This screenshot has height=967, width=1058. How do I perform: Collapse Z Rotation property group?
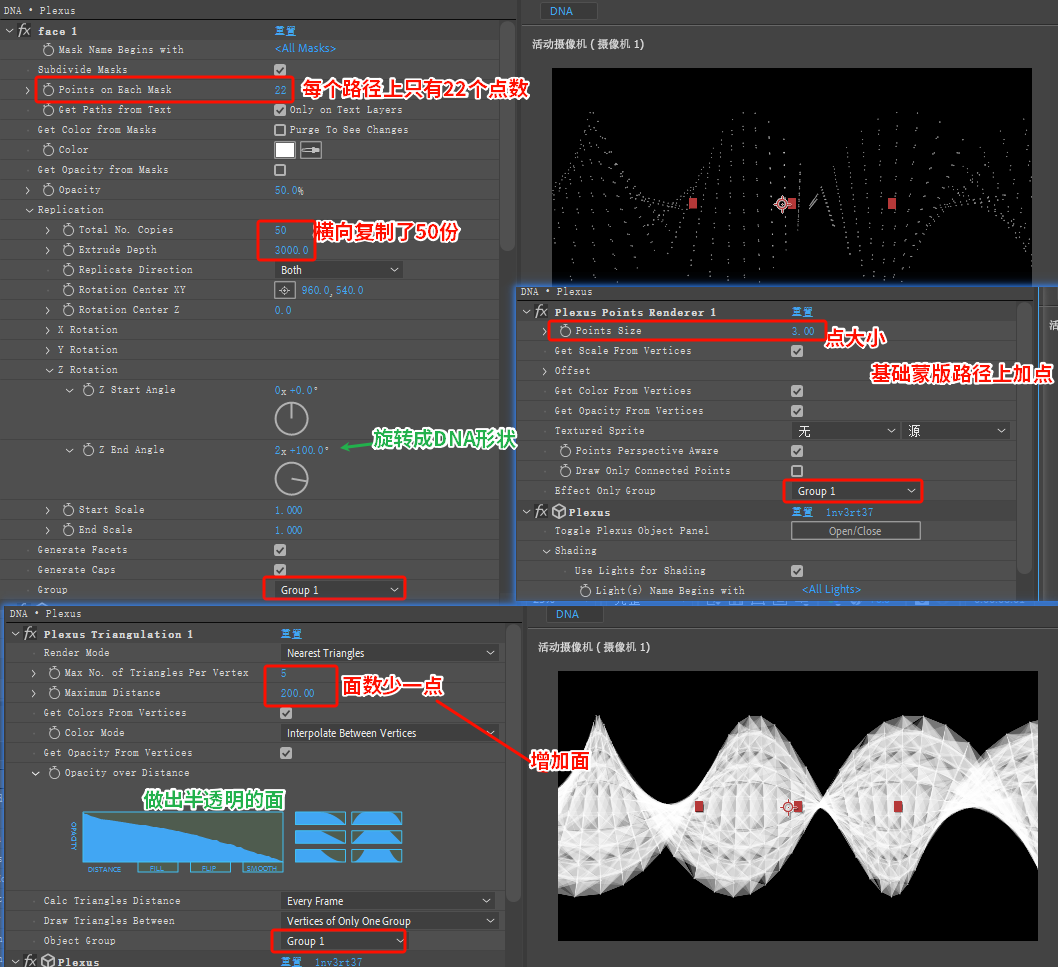pyautogui.click(x=50, y=370)
